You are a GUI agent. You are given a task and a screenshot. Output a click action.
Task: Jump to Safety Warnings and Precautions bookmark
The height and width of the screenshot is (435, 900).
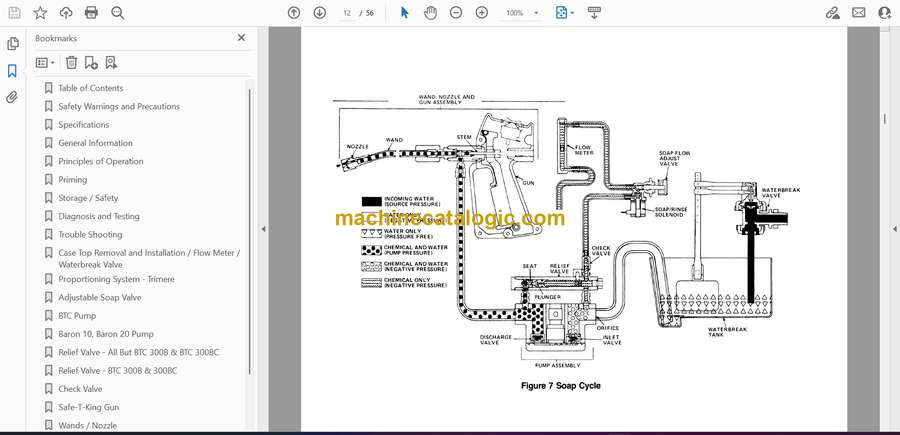(x=119, y=106)
